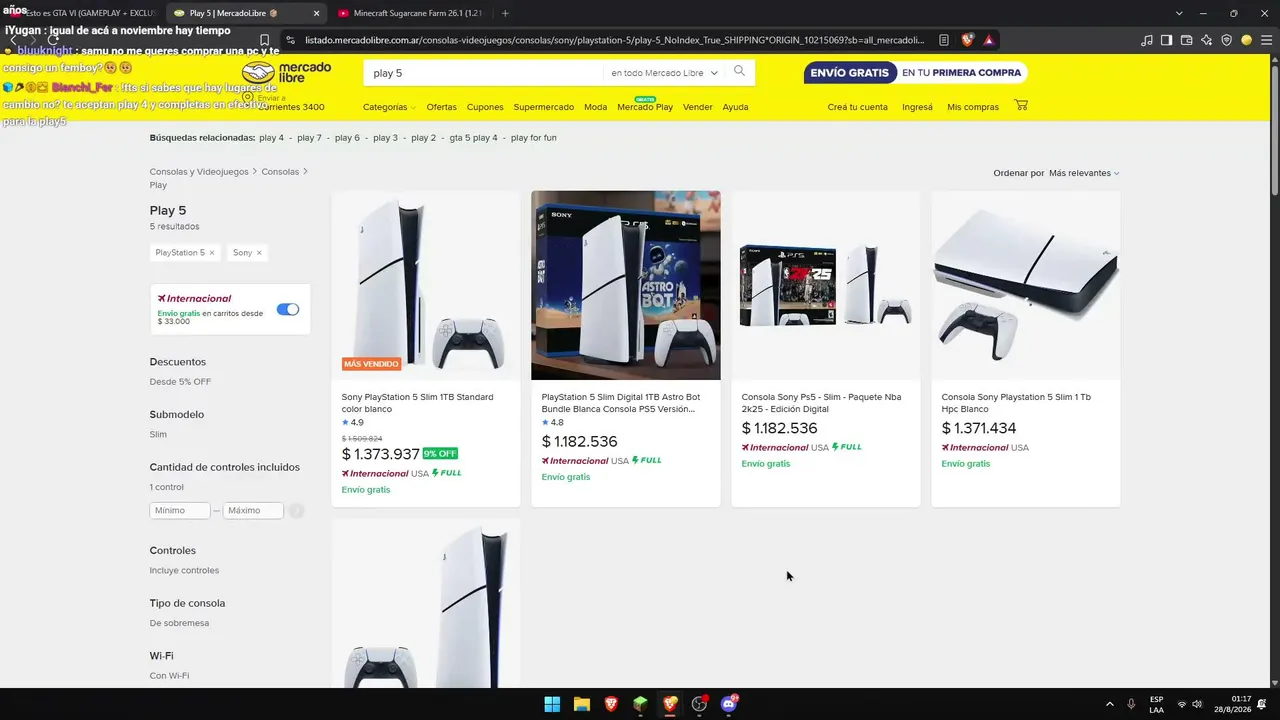This screenshot has width=1280, height=720.
Task: Go to the Moda section
Action: tap(595, 107)
